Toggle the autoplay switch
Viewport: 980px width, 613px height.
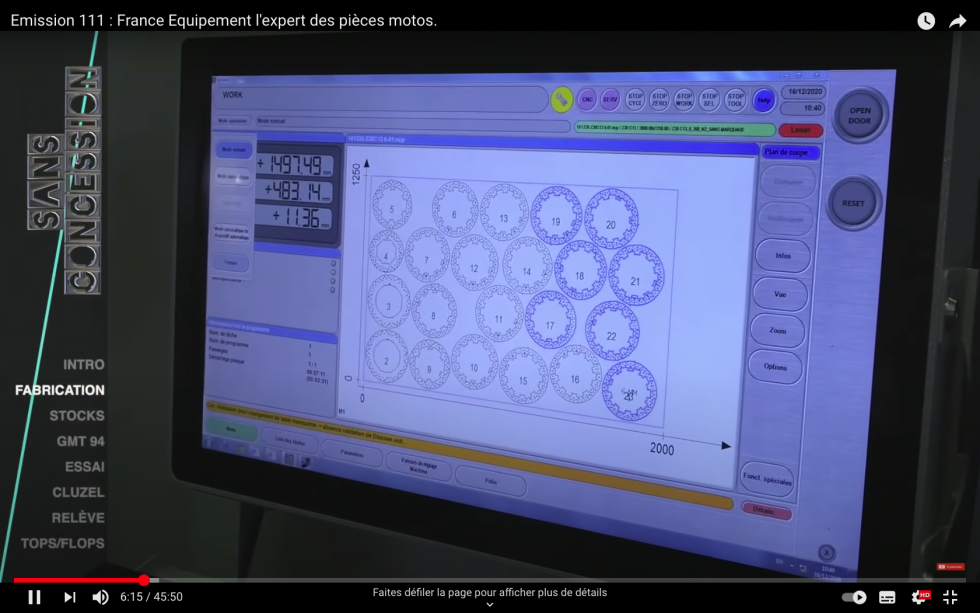pyautogui.click(x=854, y=597)
